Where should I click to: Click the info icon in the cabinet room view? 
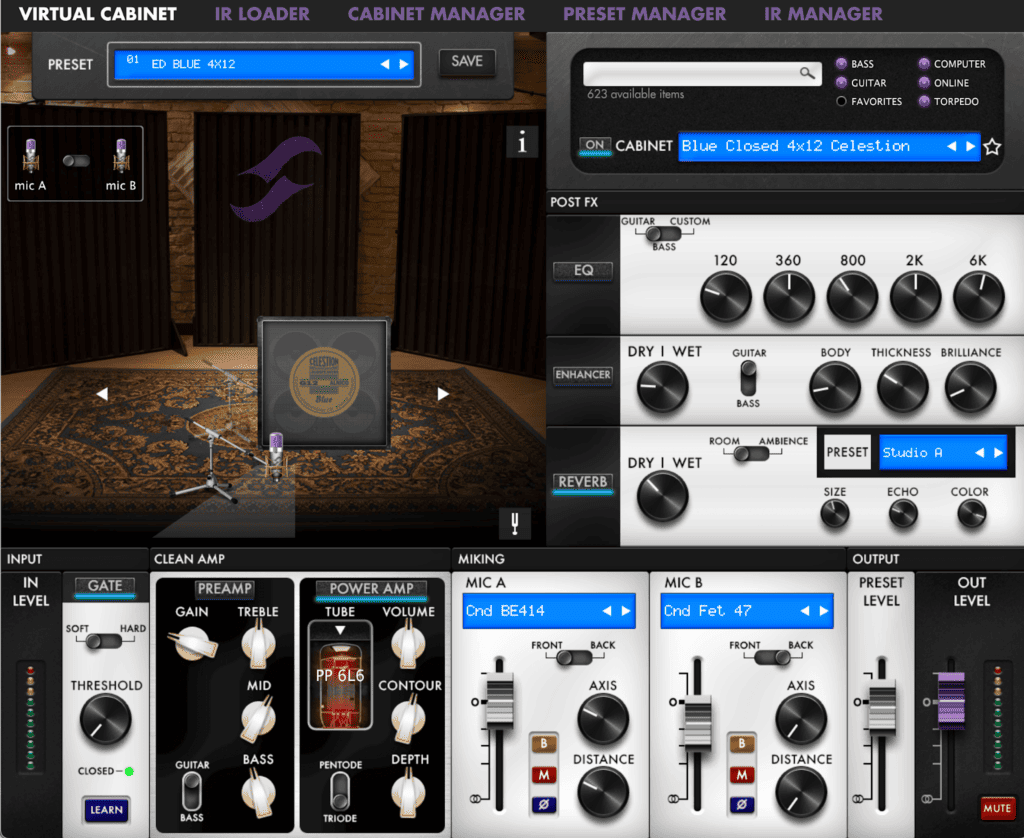(x=522, y=142)
